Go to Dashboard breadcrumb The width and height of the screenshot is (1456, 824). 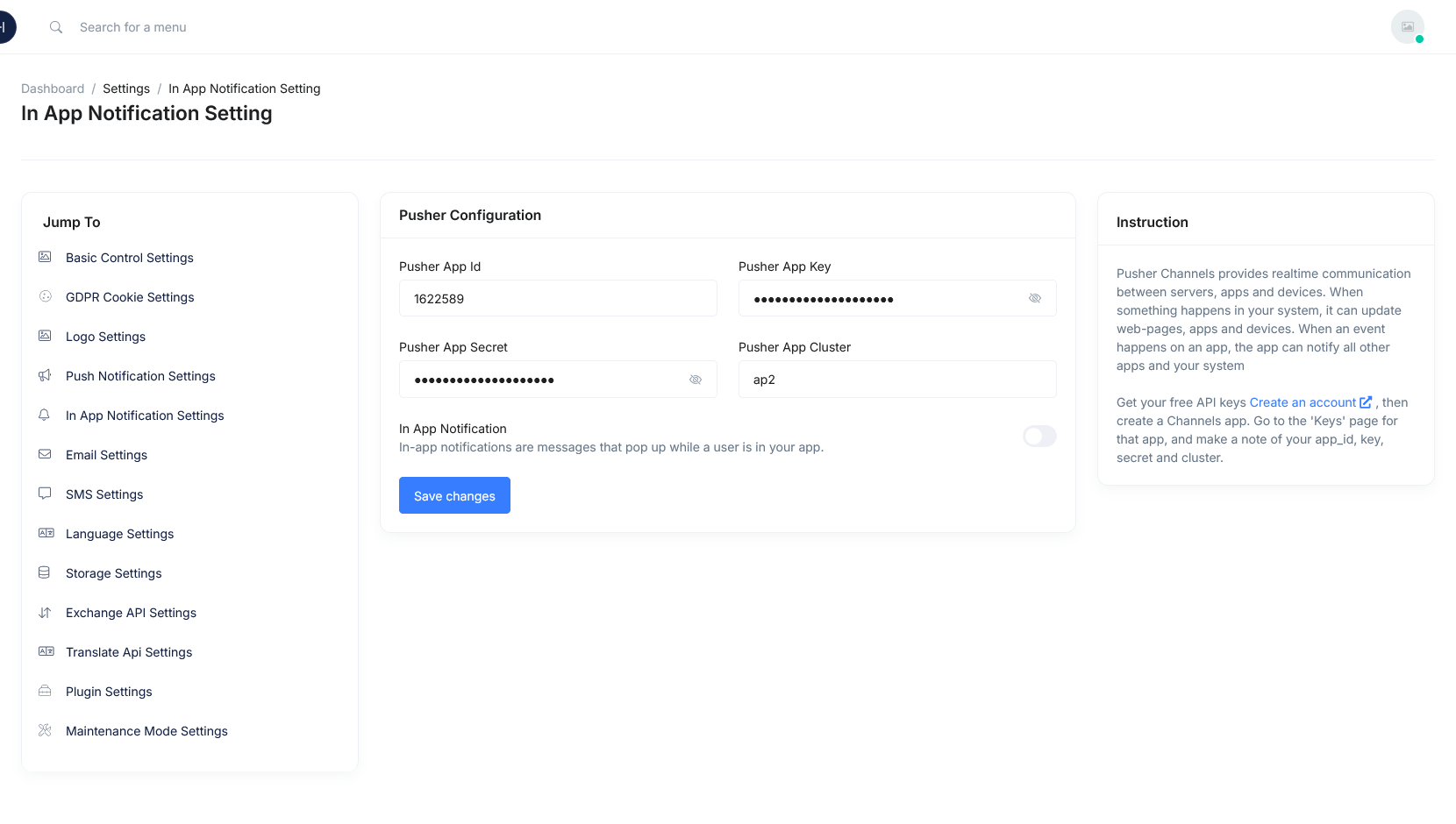[x=53, y=89]
